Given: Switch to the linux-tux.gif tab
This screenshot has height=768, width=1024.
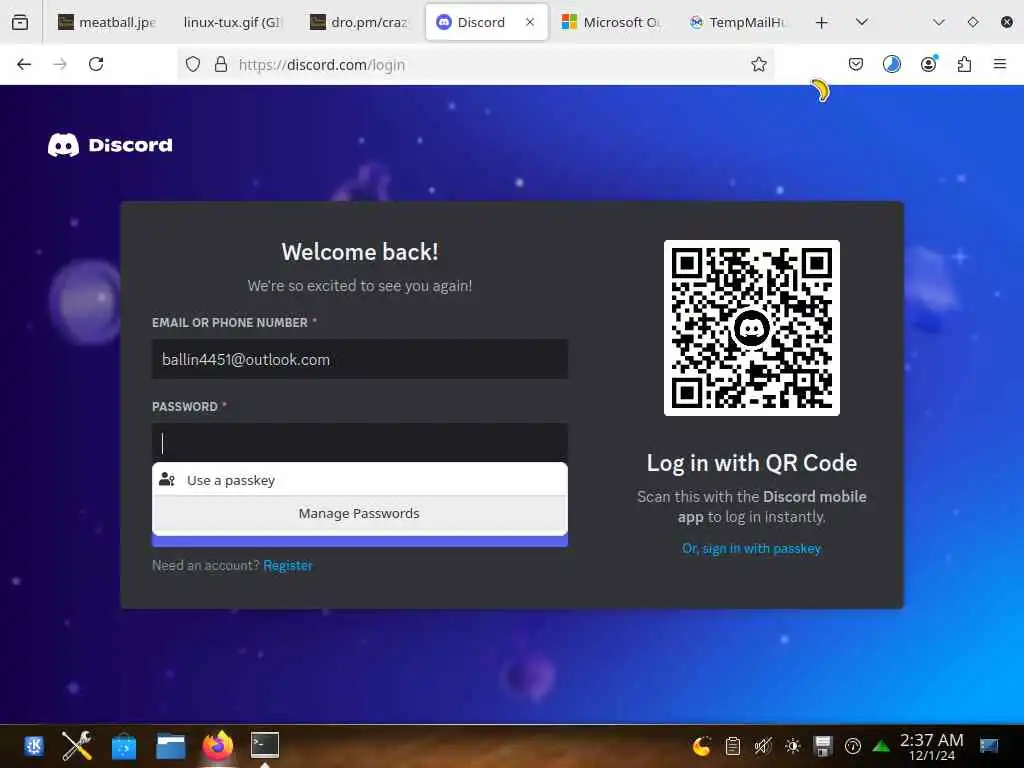Looking at the screenshot, I should [232, 22].
